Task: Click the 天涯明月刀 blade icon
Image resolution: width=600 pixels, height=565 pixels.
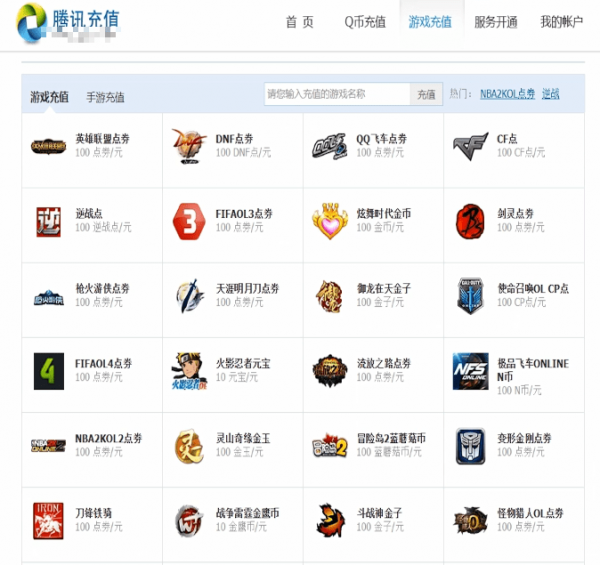Action: [x=189, y=296]
